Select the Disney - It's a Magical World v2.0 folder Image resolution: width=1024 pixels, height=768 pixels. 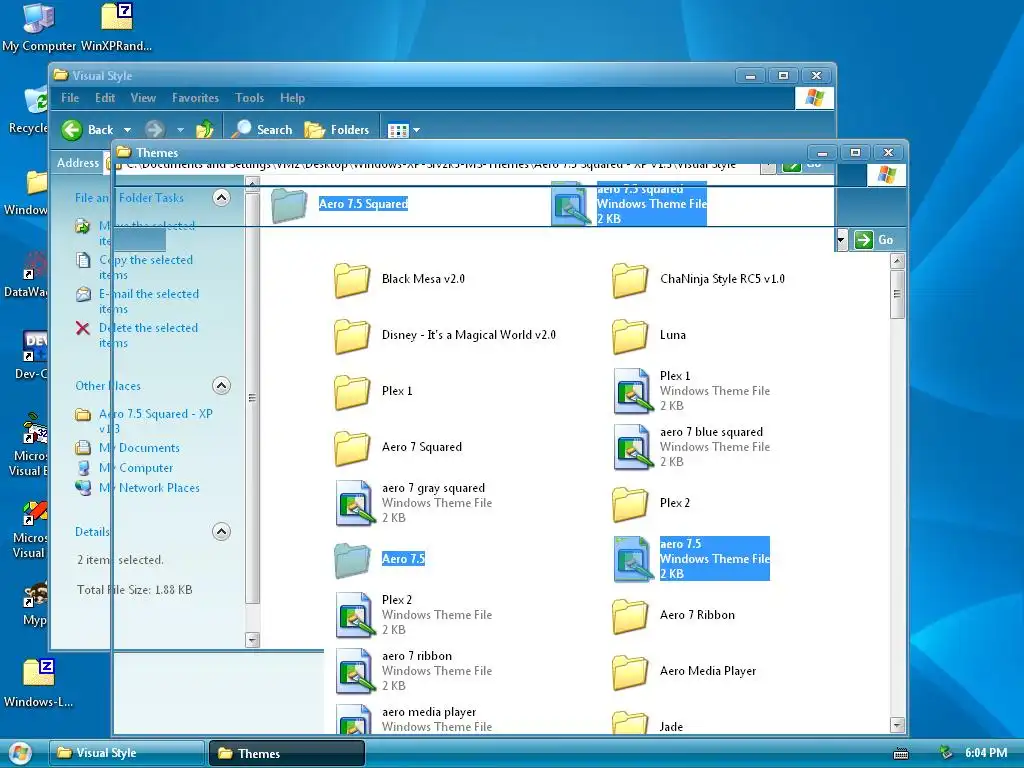[x=445, y=336]
